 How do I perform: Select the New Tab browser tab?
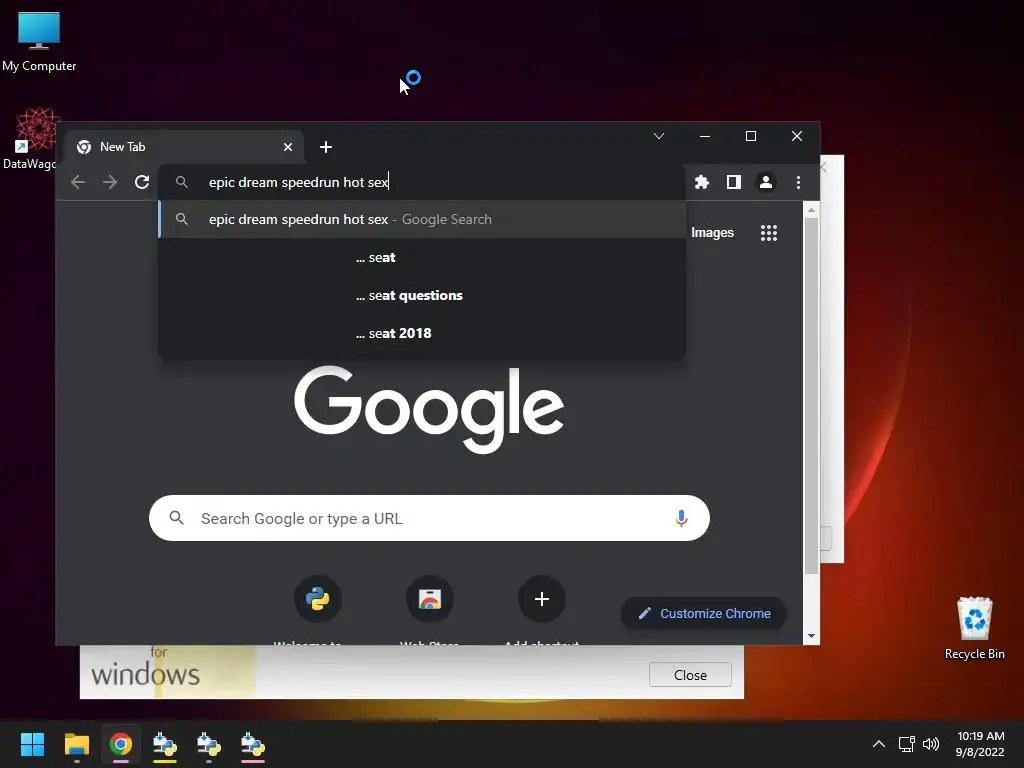tap(183, 147)
